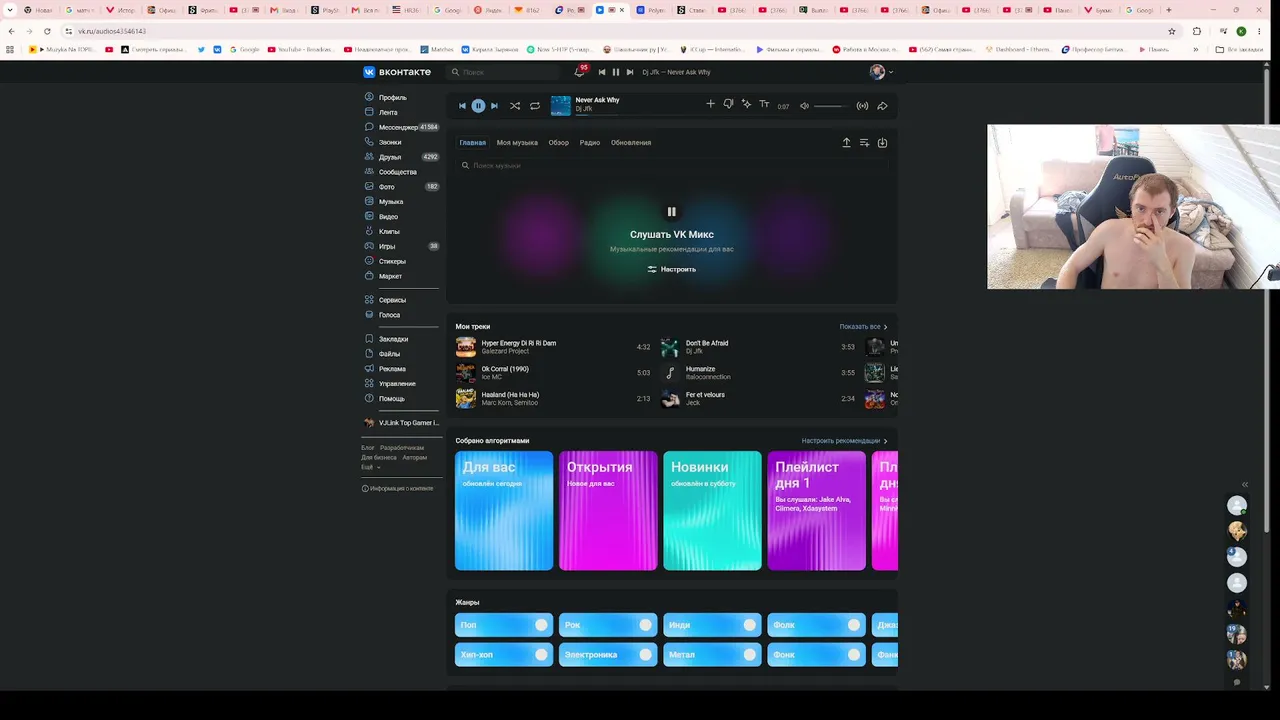The width and height of the screenshot is (1280, 720).
Task: Select the Хип-хоп genre
Action: (504, 655)
